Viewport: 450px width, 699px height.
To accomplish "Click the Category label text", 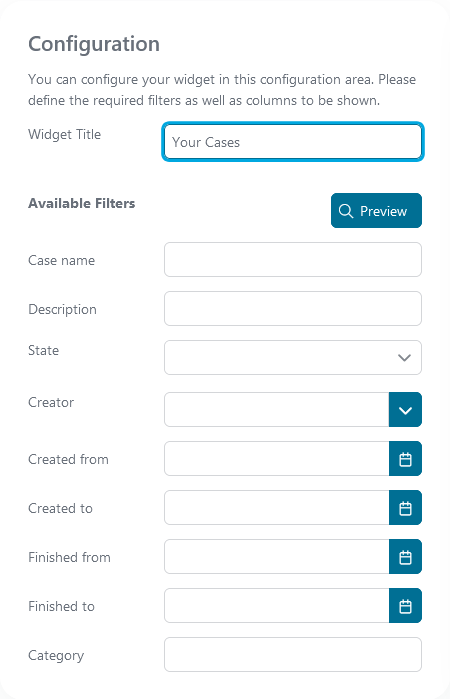I will (x=56, y=655).
